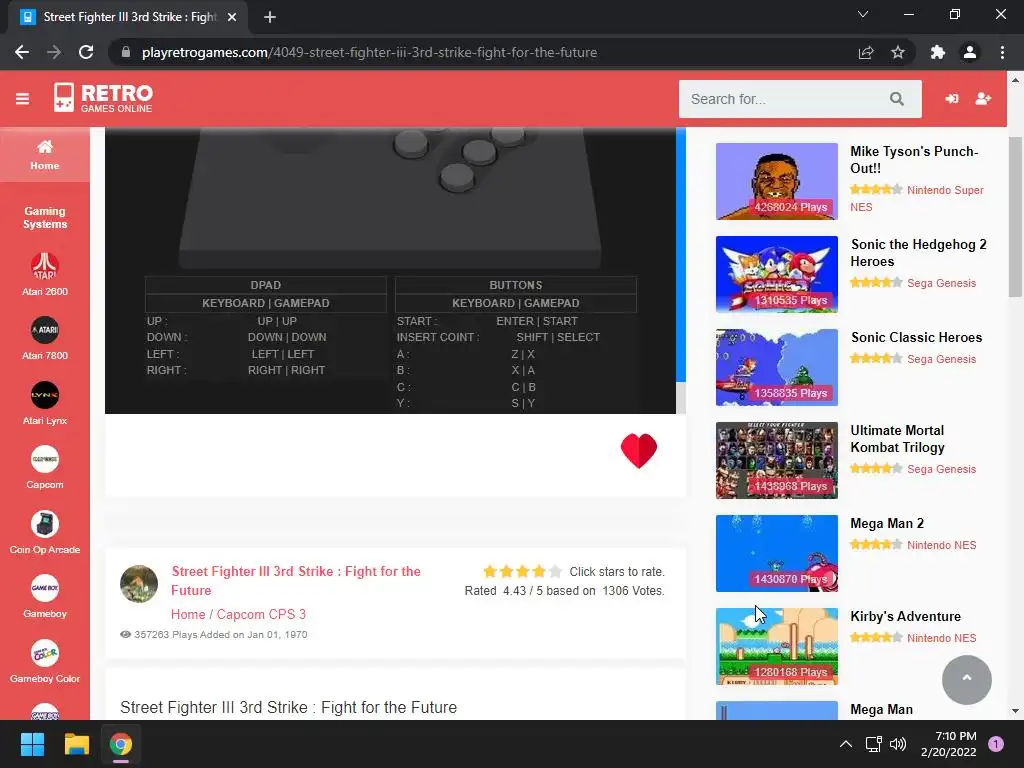Image resolution: width=1024 pixels, height=768 pixels.
Task: Open the notification badge in taskbar
Action: (x=996, y=744)
